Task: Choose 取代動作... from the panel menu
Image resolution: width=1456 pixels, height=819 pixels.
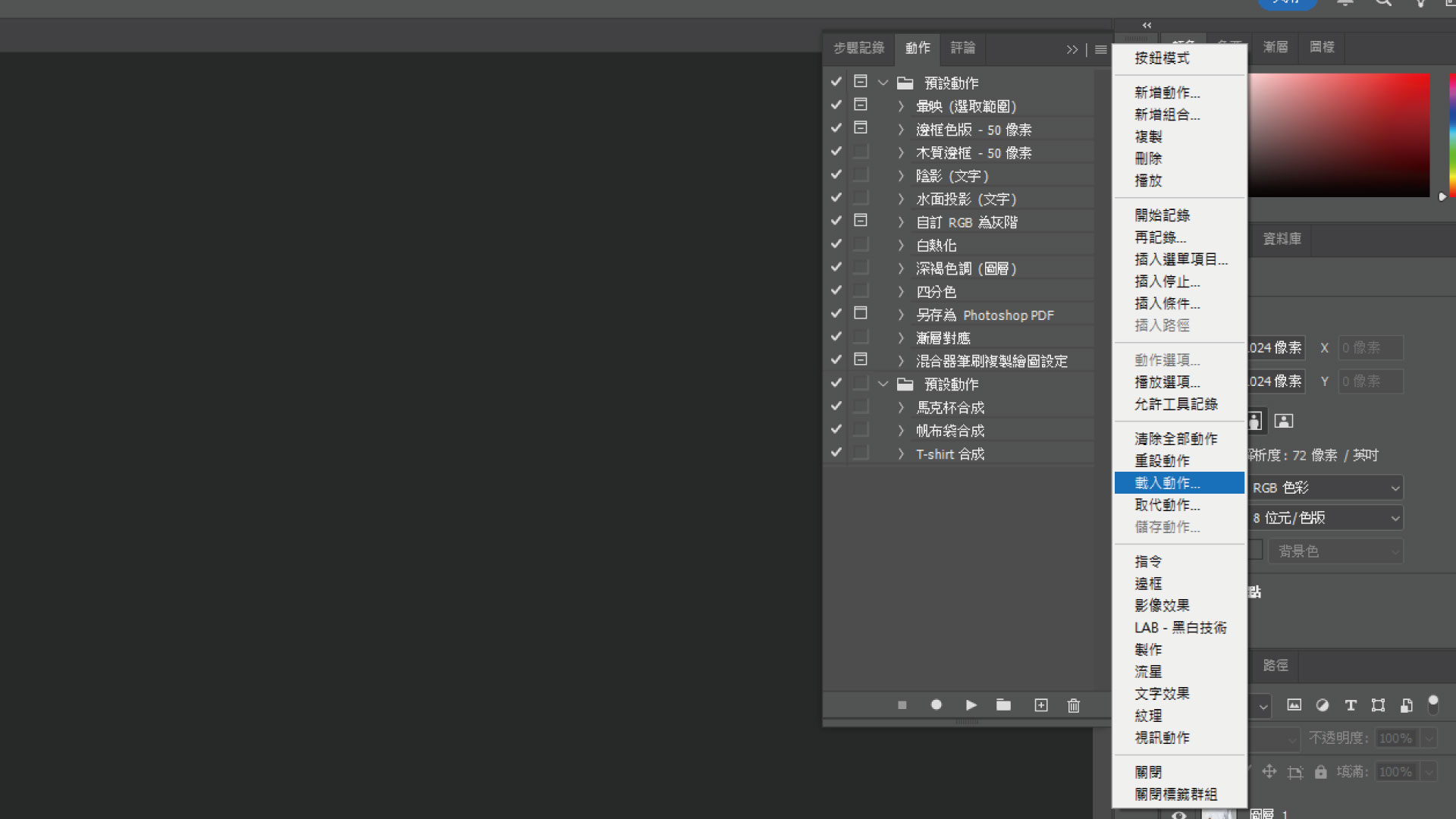Action: pos(1179,505)
